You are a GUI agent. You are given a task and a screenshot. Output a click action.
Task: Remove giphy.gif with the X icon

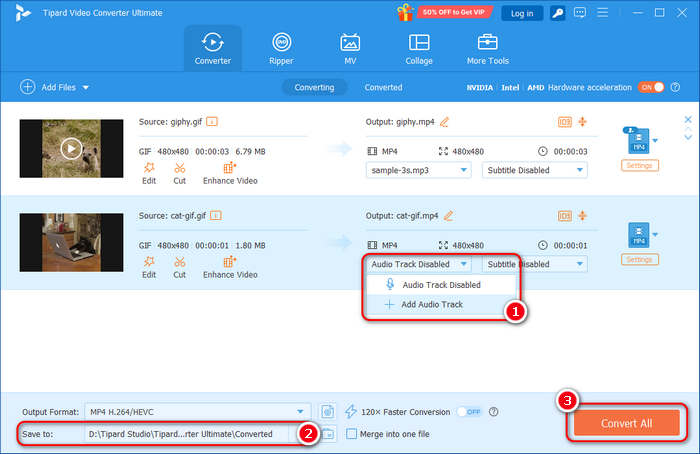click(x=688, y=119)
